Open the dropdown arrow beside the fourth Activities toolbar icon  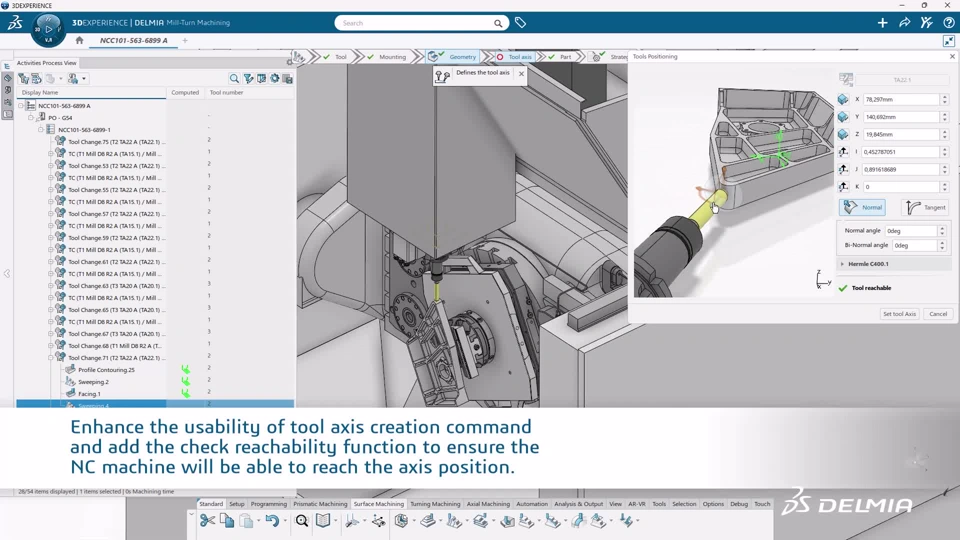coord(84,78)
